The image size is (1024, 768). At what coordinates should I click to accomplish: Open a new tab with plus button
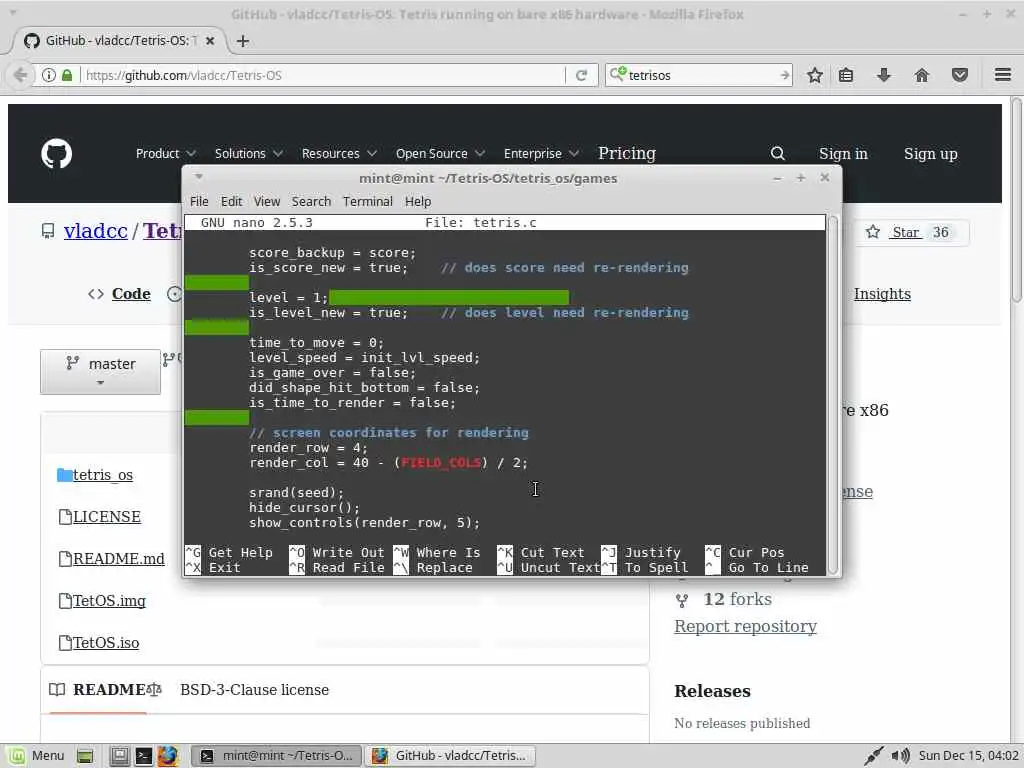[x=242, y=41]
